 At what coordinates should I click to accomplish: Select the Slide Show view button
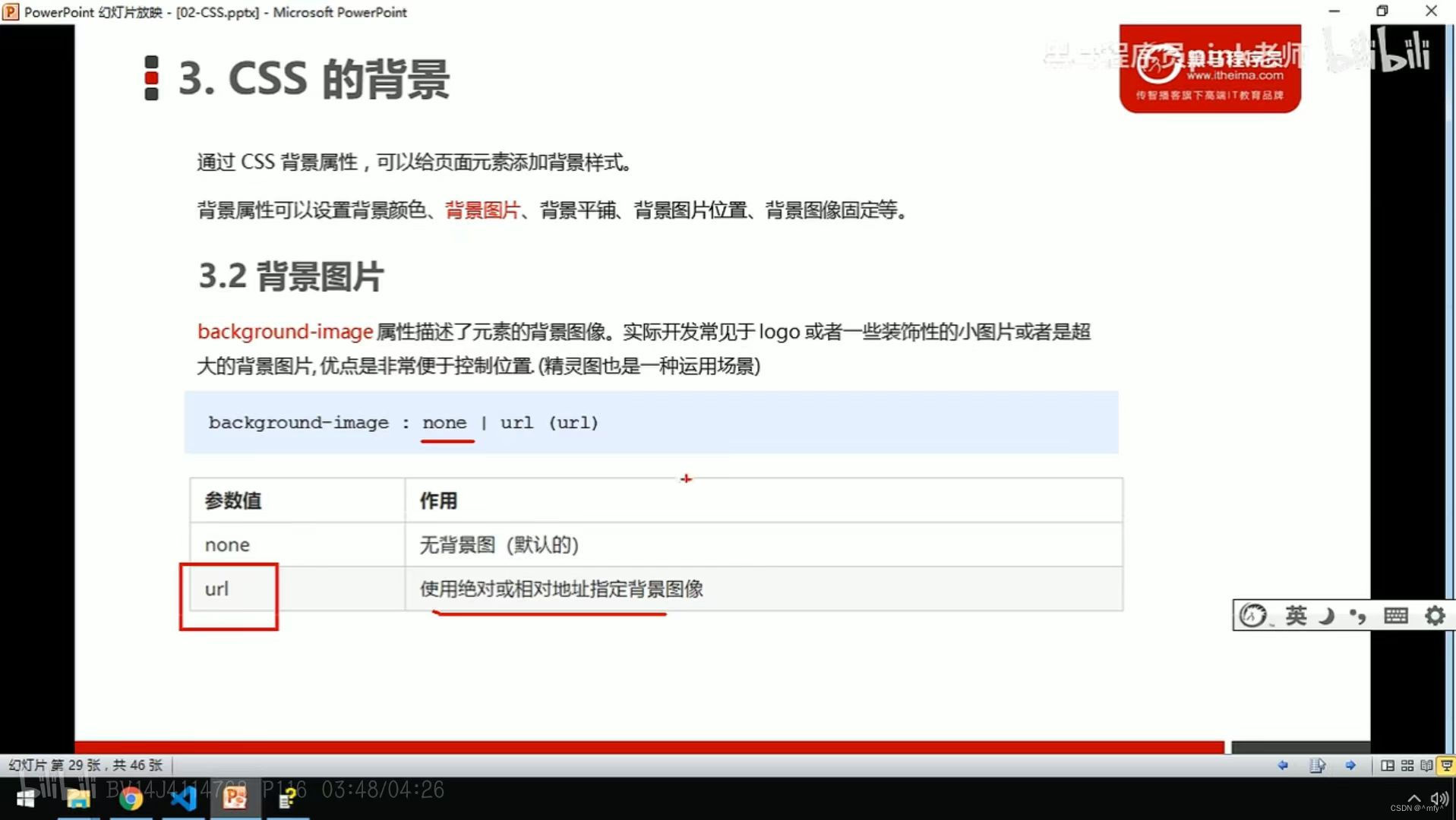tap(1446, 765)
